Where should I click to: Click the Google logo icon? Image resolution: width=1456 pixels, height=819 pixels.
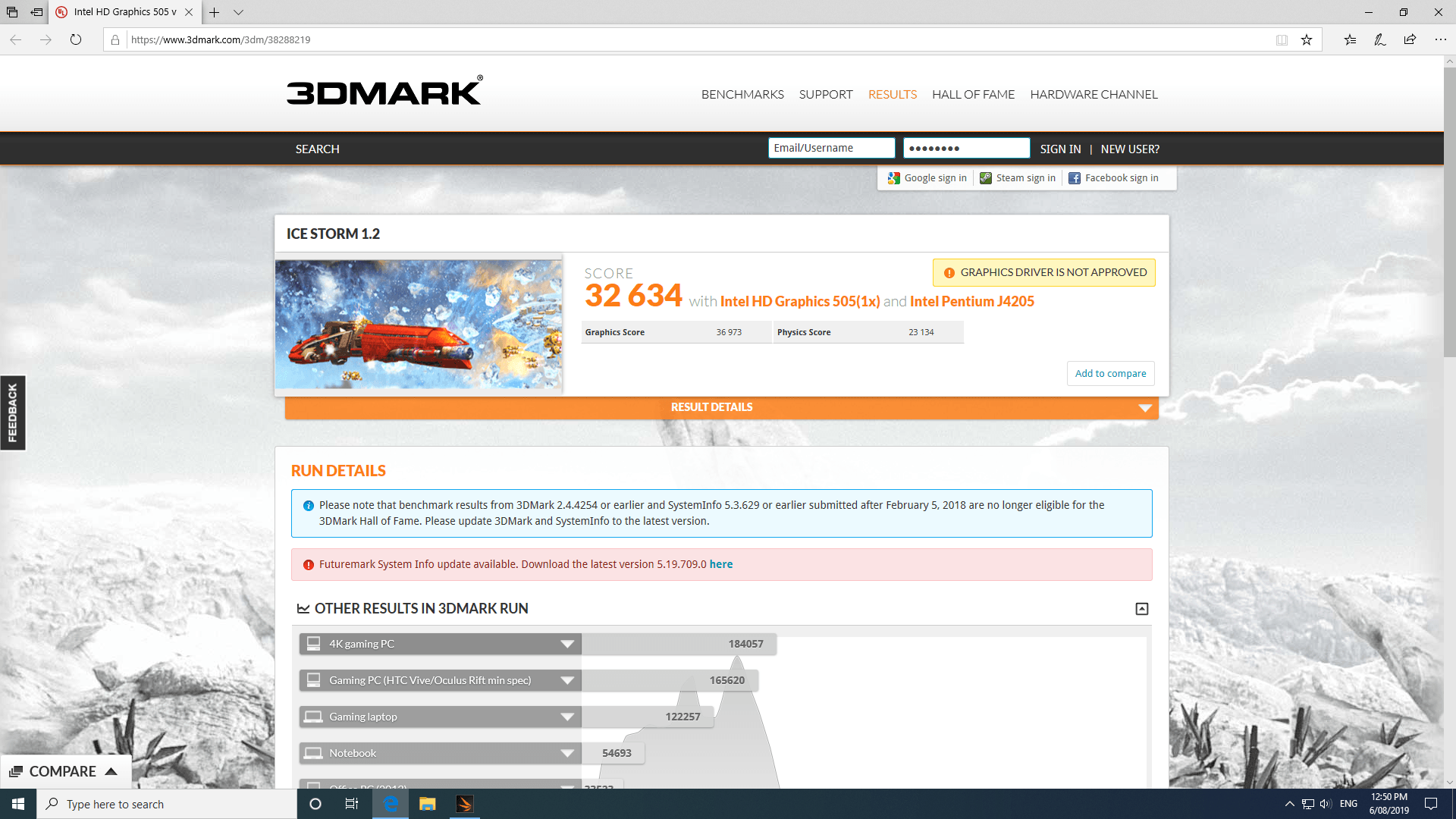coord(893,178)
